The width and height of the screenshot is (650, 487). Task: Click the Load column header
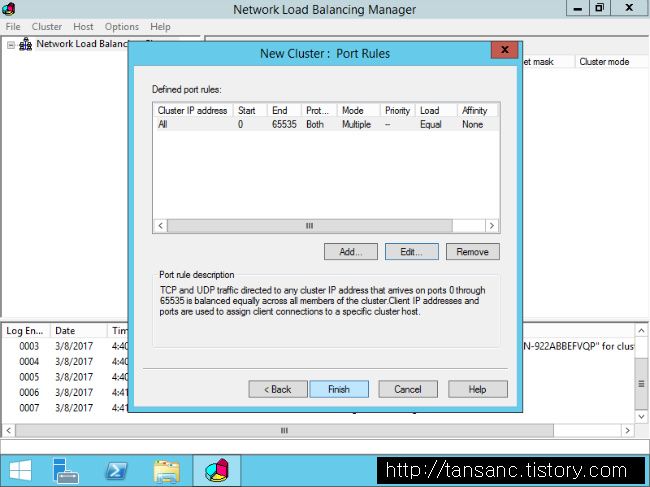[x=436, y=110]
